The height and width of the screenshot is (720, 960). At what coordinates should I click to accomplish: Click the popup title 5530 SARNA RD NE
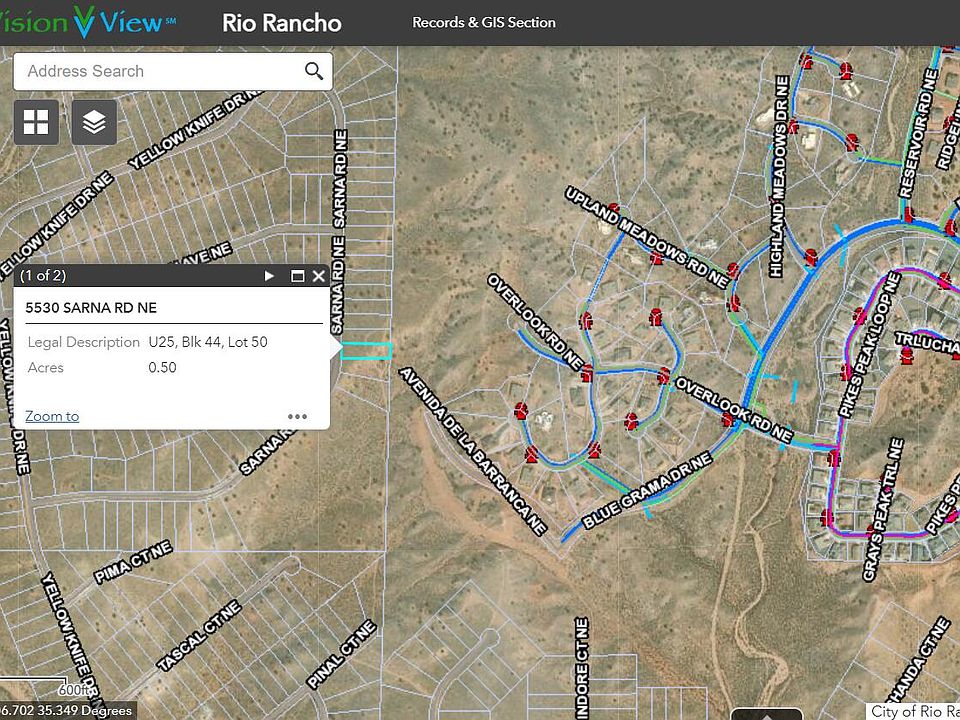click(x=91, y=308)
